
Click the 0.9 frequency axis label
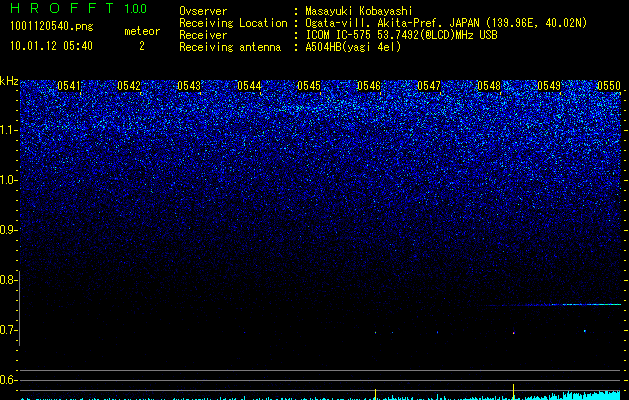pyautogui.click(x=8, y=230)
